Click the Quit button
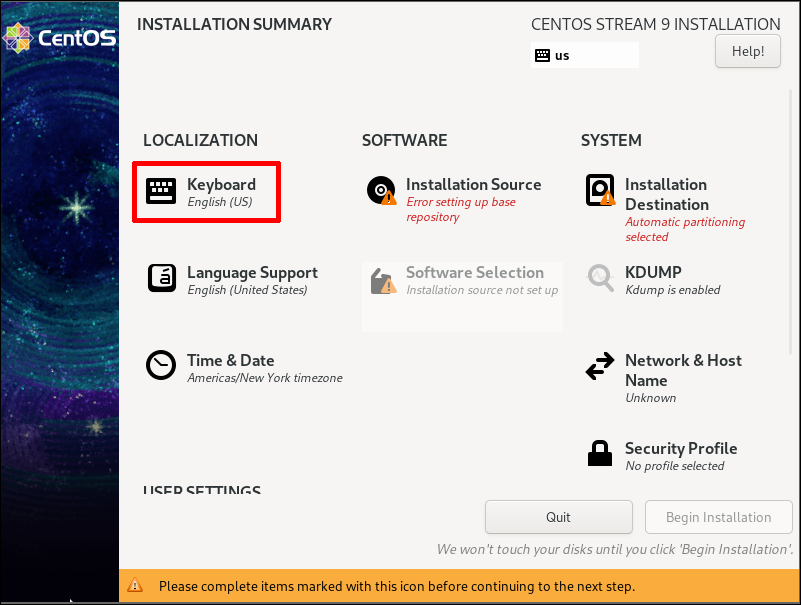This screenshot has width=801, height=605. point(558,517)
